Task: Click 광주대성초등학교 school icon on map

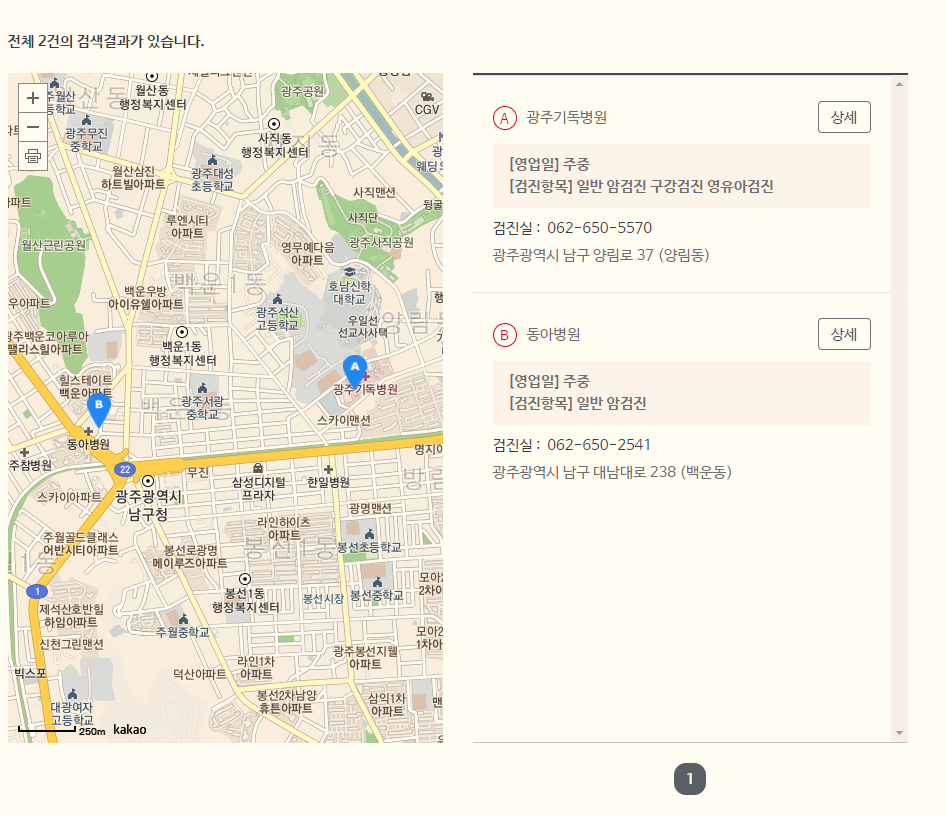Action: coord(212,160)
